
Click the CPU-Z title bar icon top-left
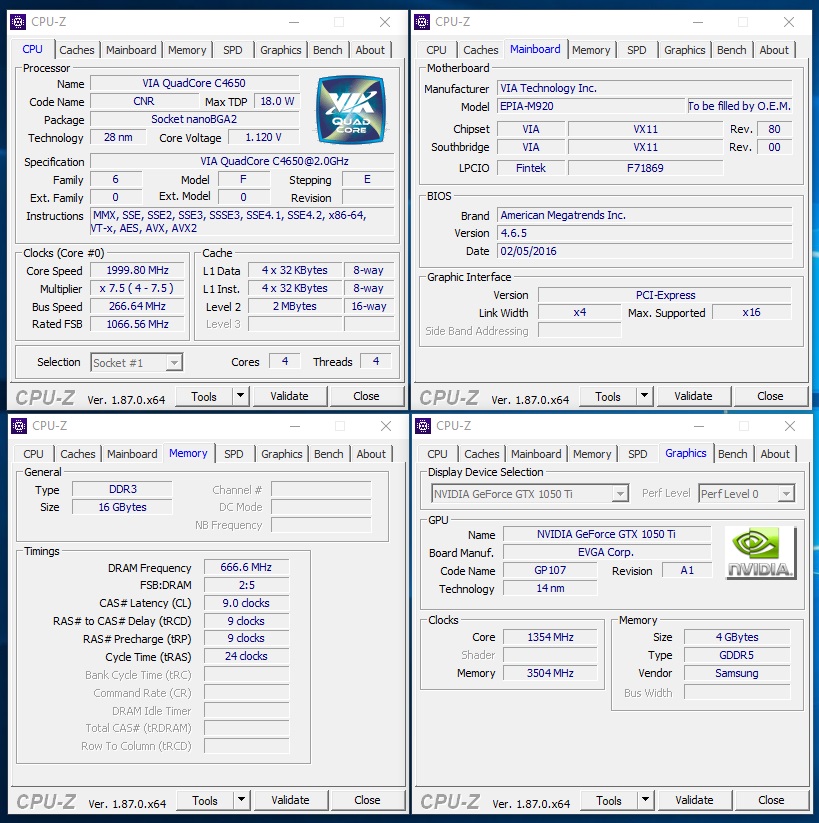(x=19, y=21)
